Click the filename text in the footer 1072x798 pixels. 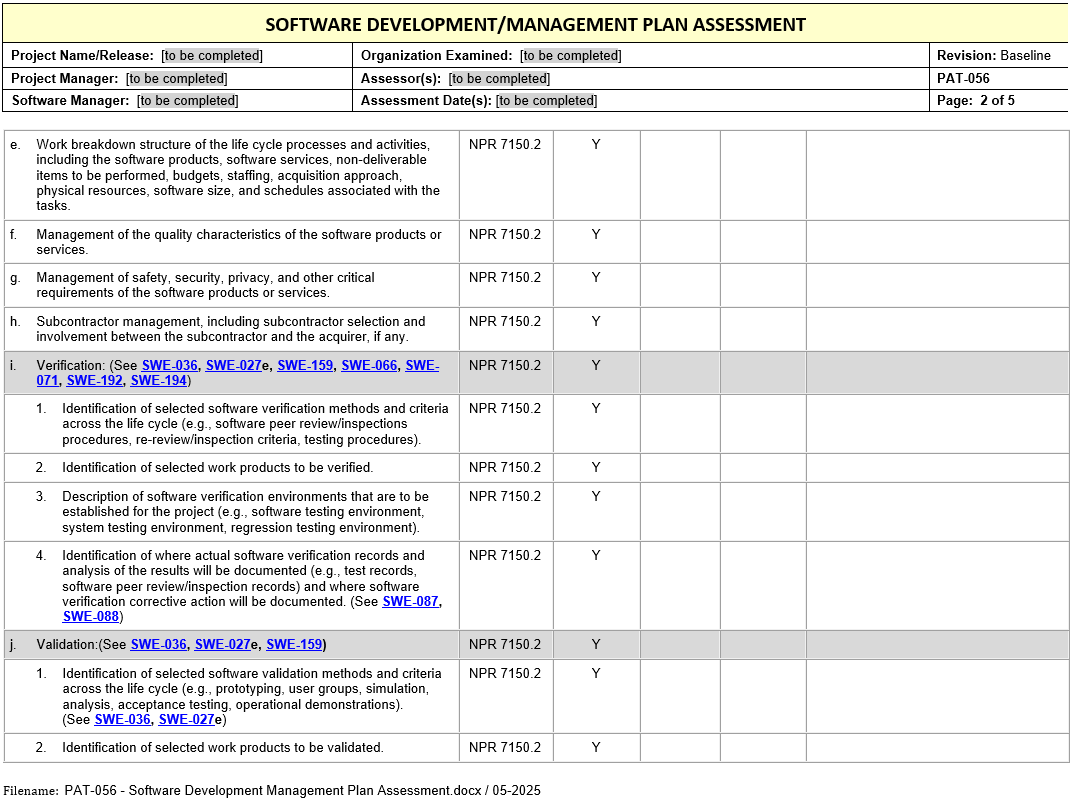pos(302,790)
